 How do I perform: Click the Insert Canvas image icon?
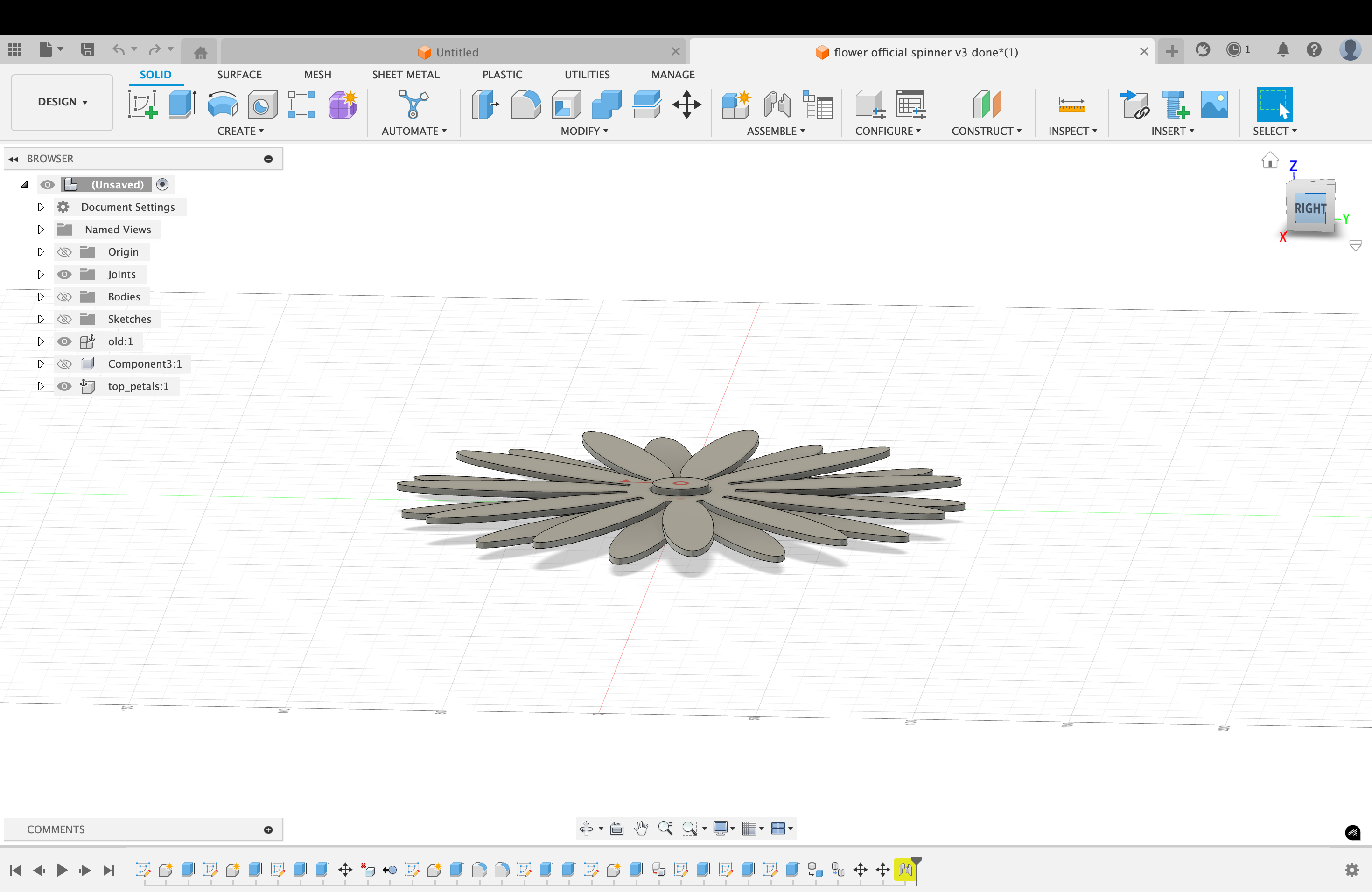[x=1214, y=105]
